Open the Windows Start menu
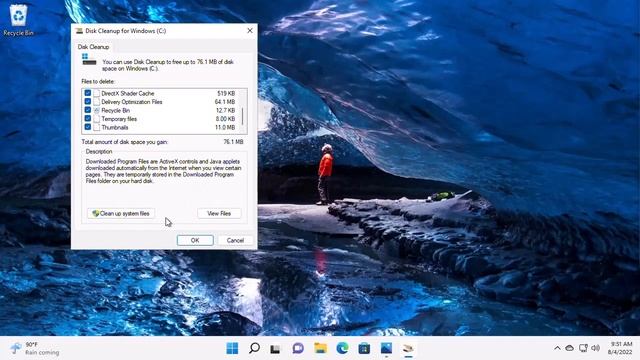Image resolution: width=640 pixels, height=360 pixels. 232,348
